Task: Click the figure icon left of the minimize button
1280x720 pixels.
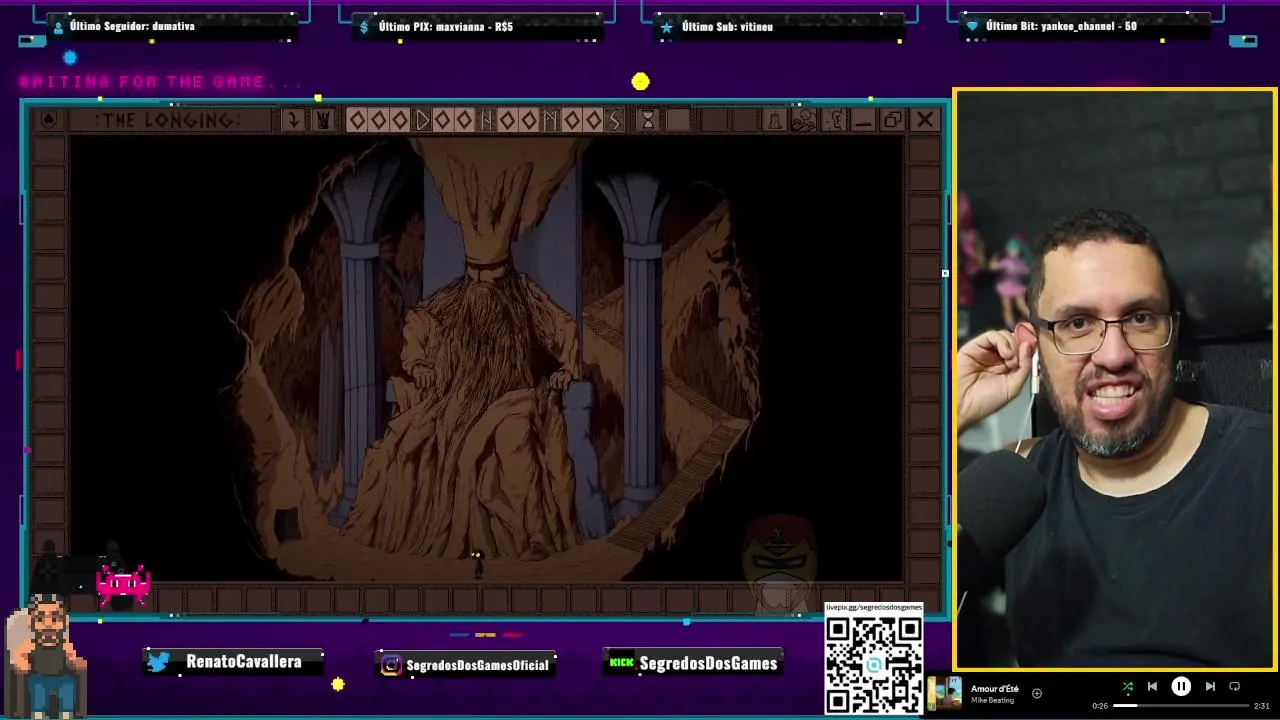Action: [834, 120]
